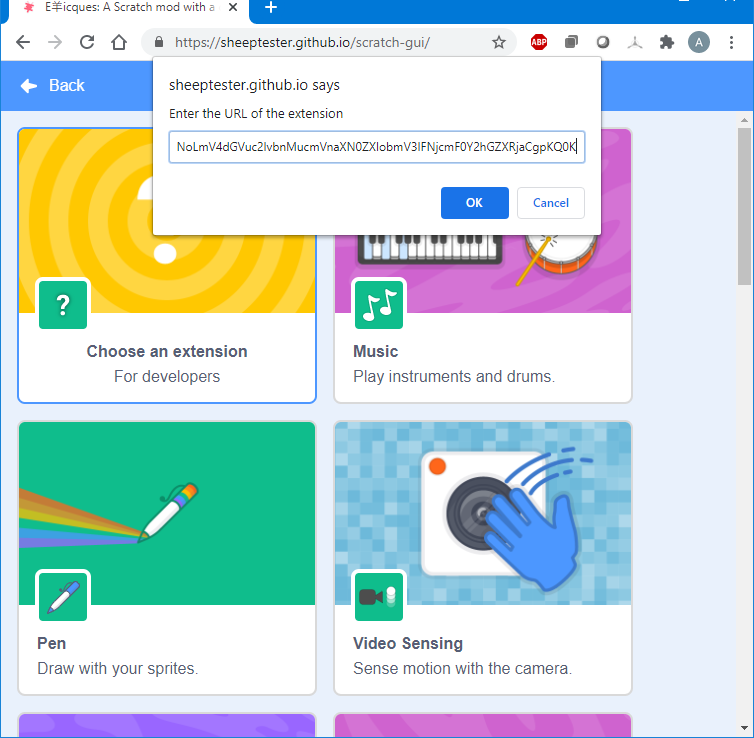Open the profile avatar A

(x=699, y=42)
